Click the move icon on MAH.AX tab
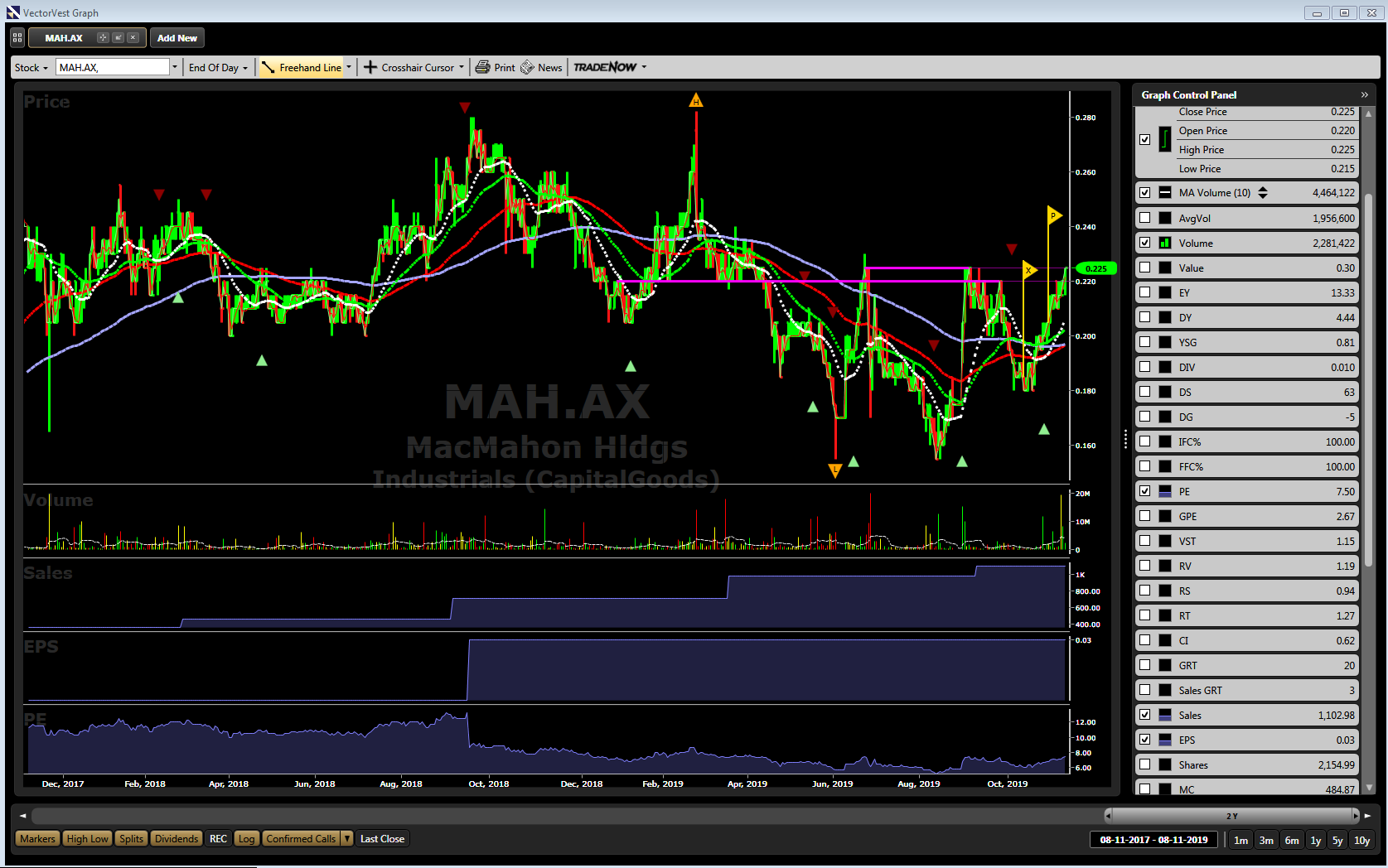The height and width of the screenshot is (868, 1388). [103, 38]
